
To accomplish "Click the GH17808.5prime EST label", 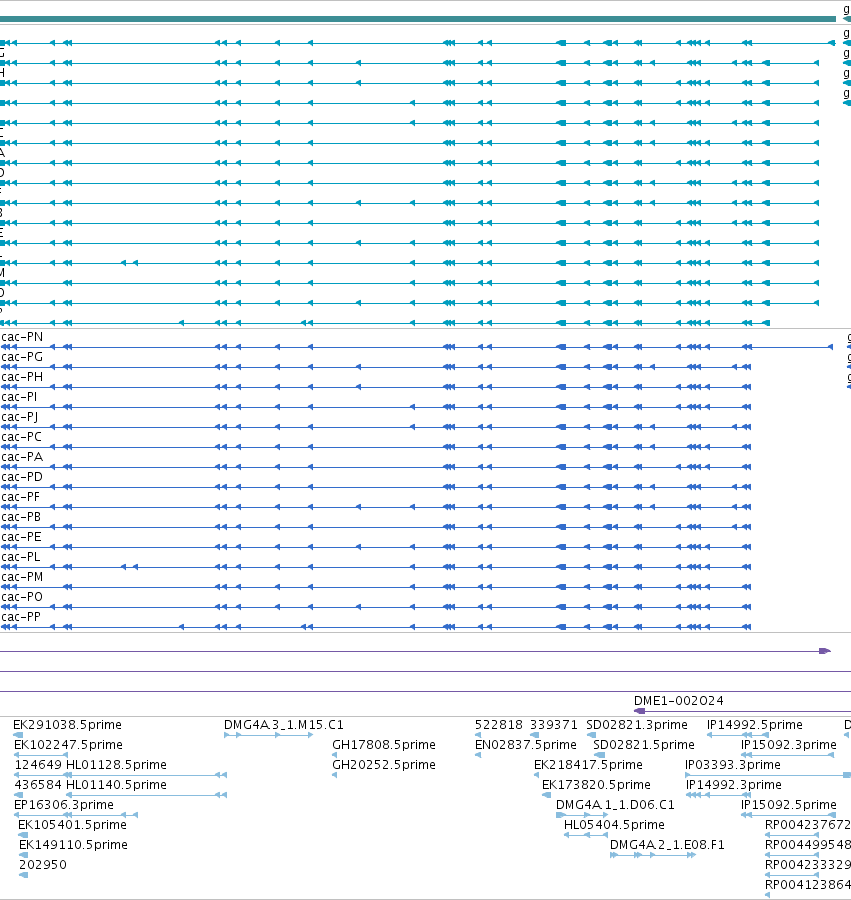I will pyautogui.click(x=384, y=745).
